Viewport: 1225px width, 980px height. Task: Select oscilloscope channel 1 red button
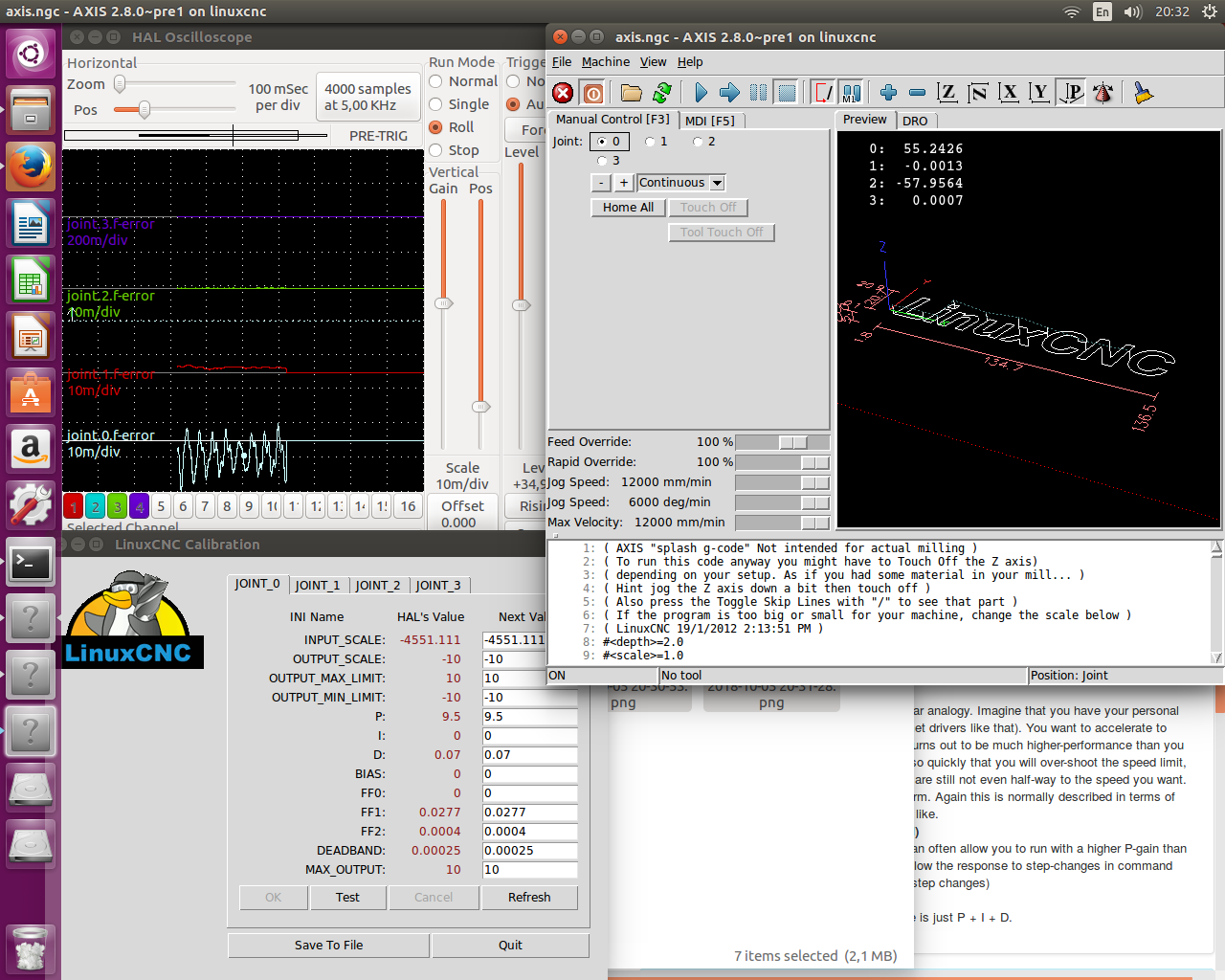pyautogui.click(x=74, y=506)
